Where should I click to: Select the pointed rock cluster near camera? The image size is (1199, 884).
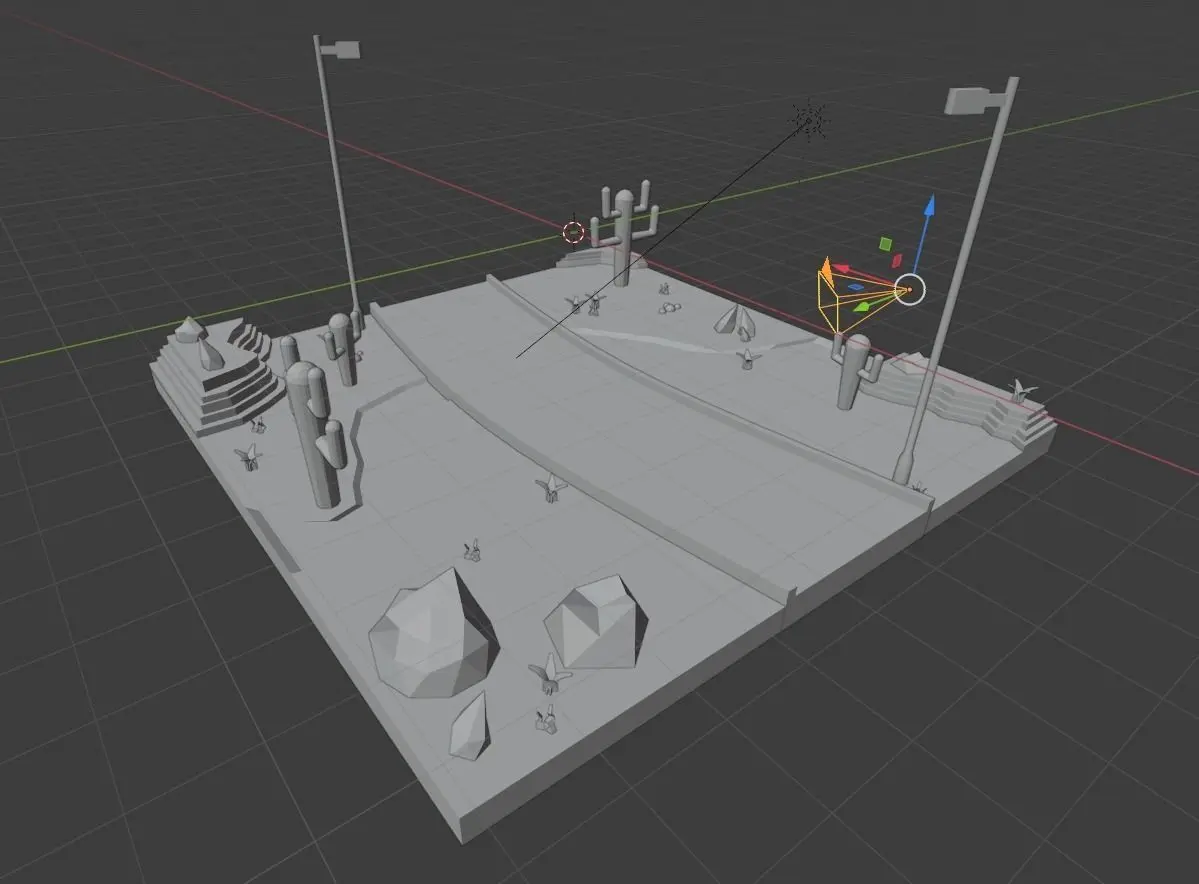735,320
